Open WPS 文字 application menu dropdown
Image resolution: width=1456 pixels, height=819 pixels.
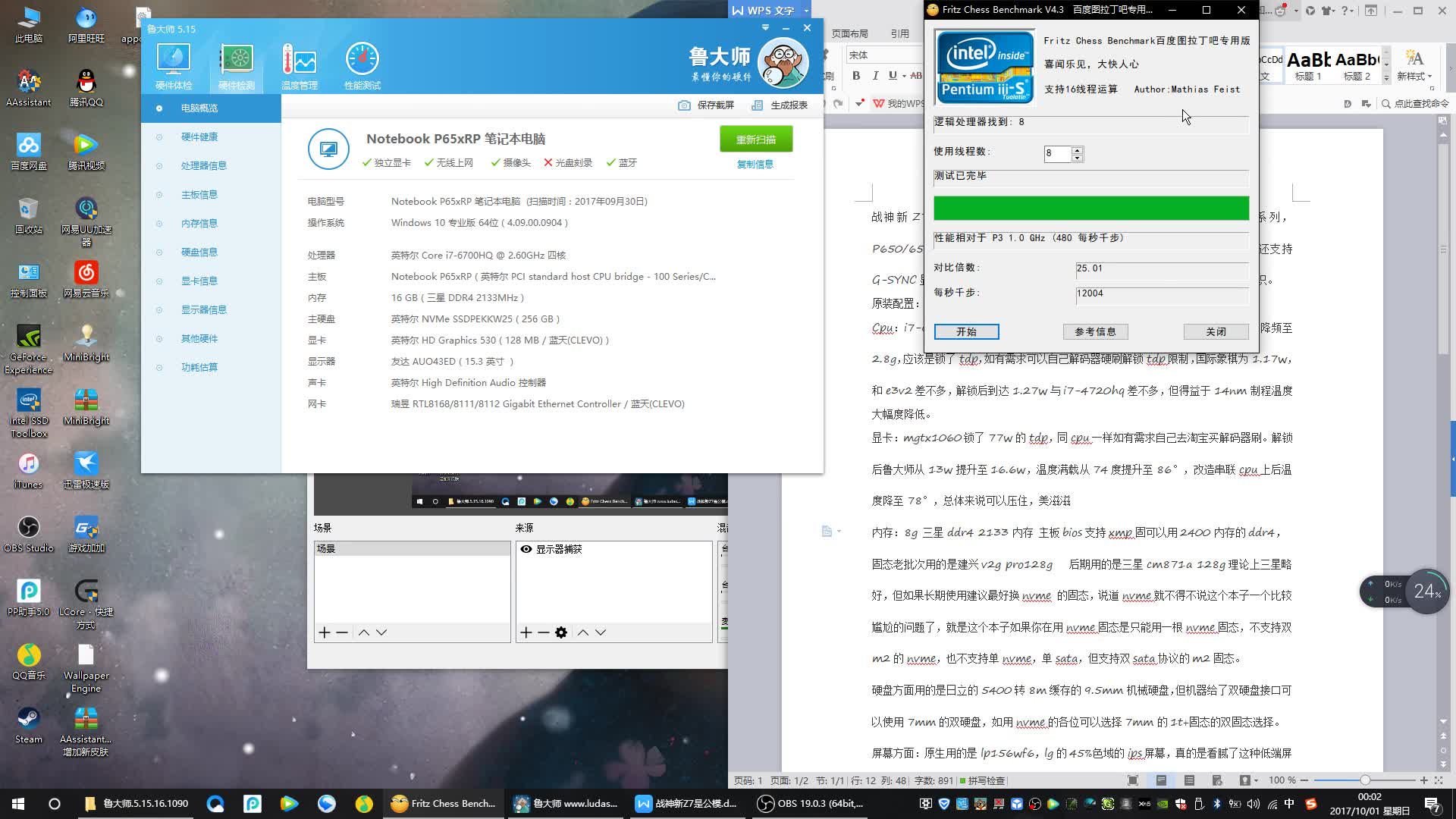click(806, 11)
